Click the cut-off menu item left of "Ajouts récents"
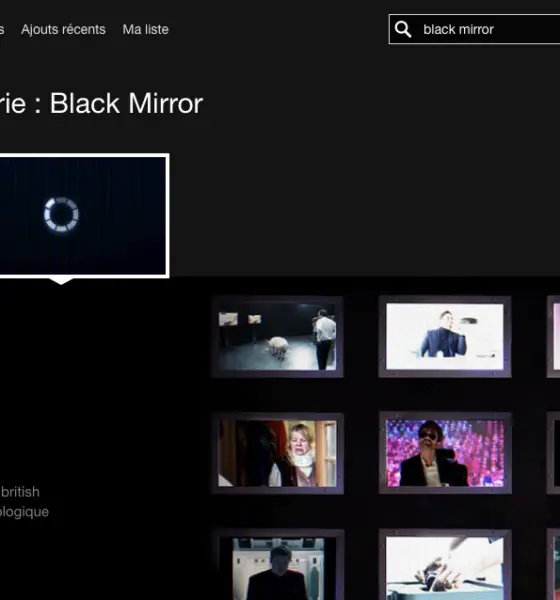Image resolution: width=560 pixels, height=600 pixels. pos(2,30)
